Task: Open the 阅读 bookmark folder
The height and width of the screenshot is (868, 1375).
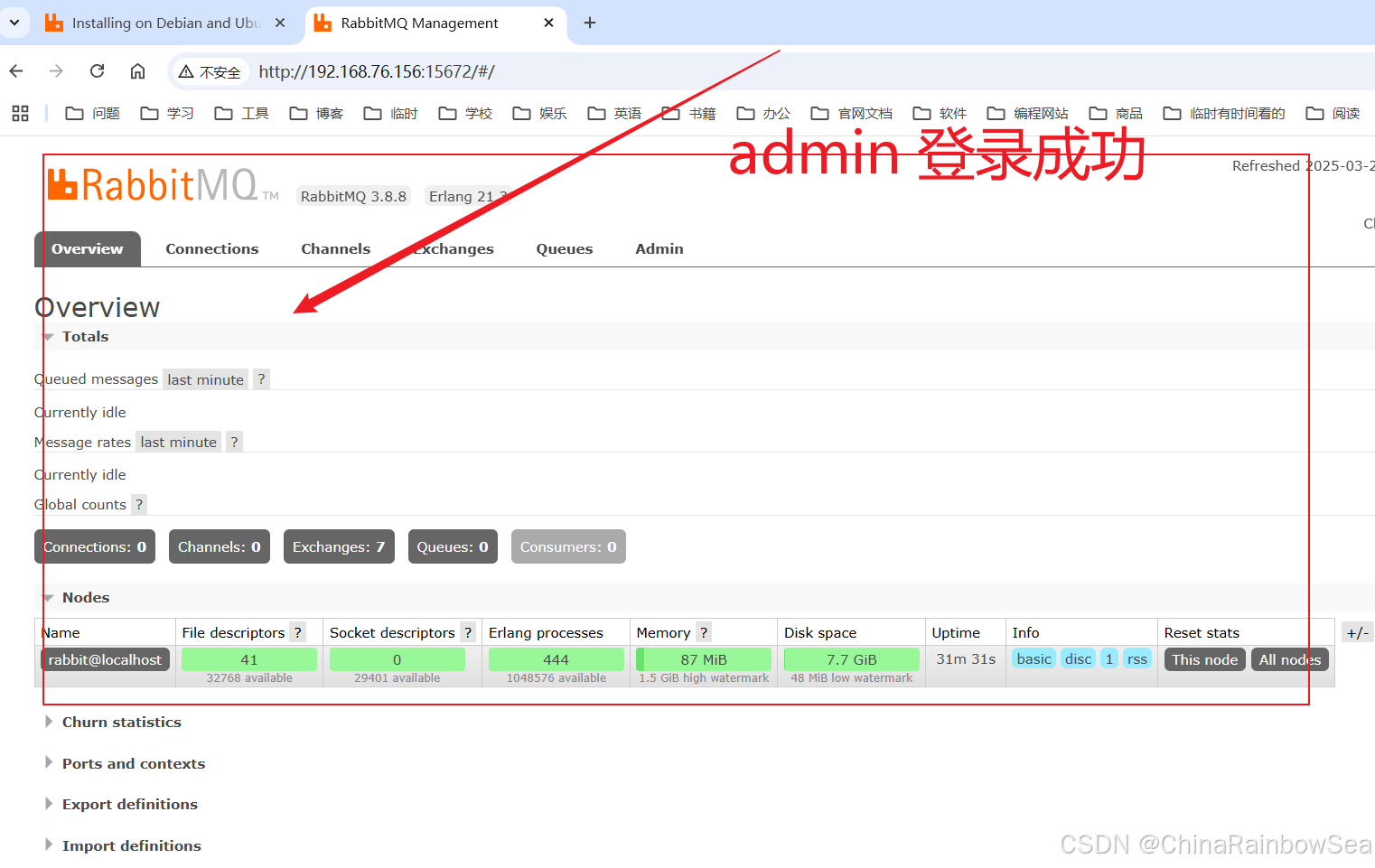Action: coord(1333,113)
